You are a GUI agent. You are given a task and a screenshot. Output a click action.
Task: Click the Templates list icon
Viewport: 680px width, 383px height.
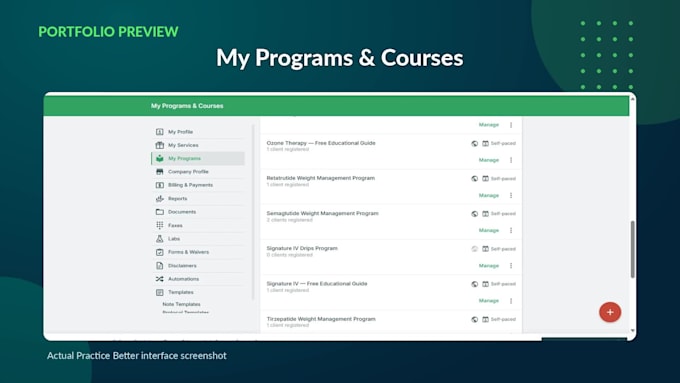coord(160,292)
